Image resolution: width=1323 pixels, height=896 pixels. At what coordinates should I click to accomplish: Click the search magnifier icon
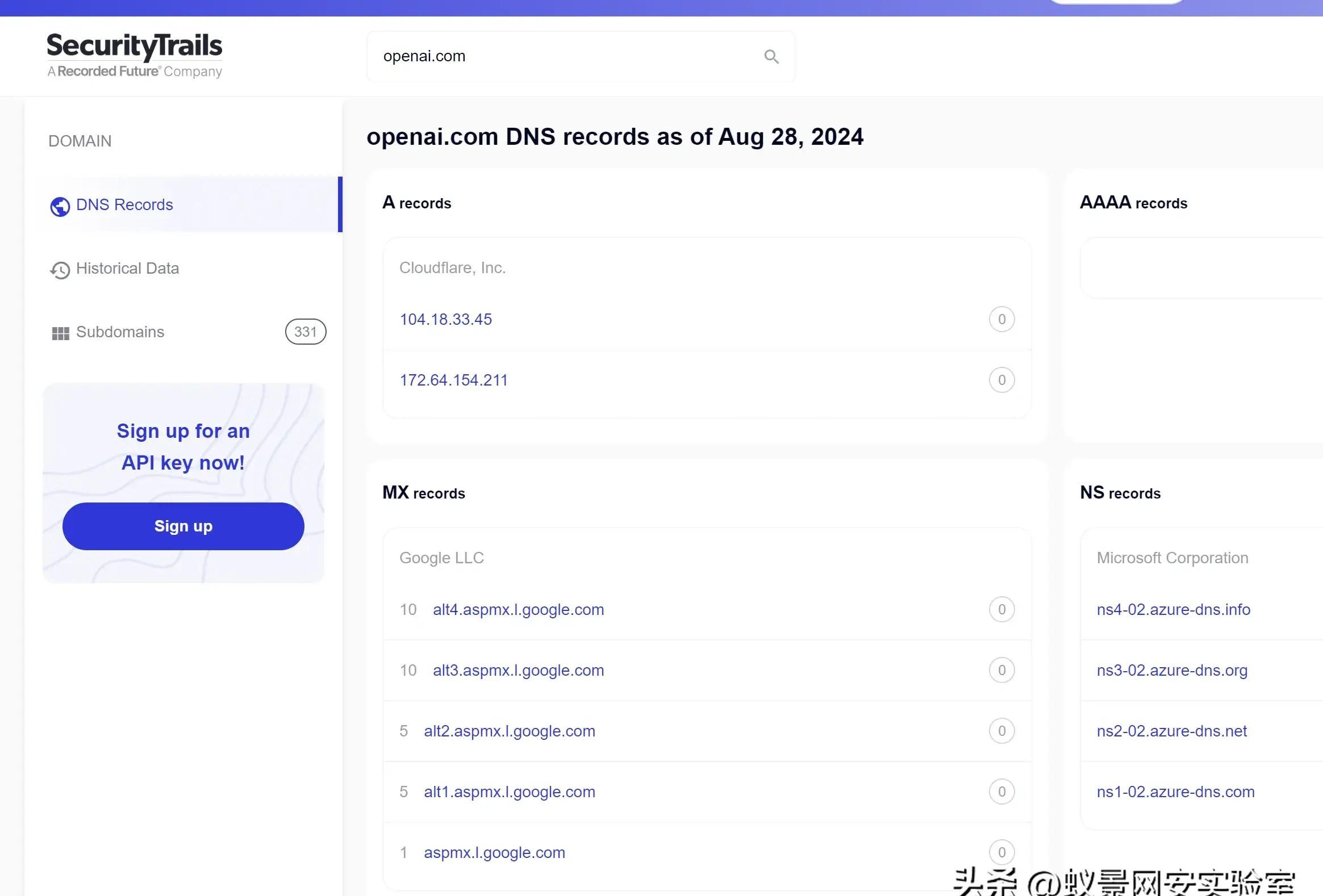click(771, 56)
